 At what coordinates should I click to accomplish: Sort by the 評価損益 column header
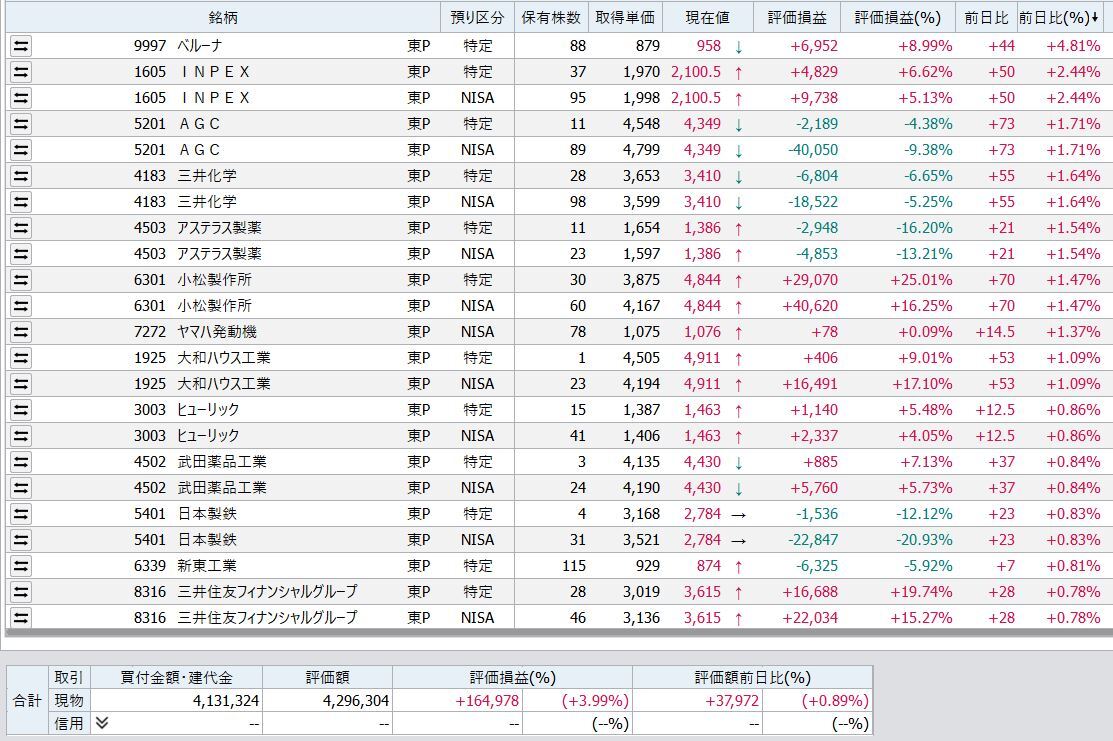tap(797, 18)
